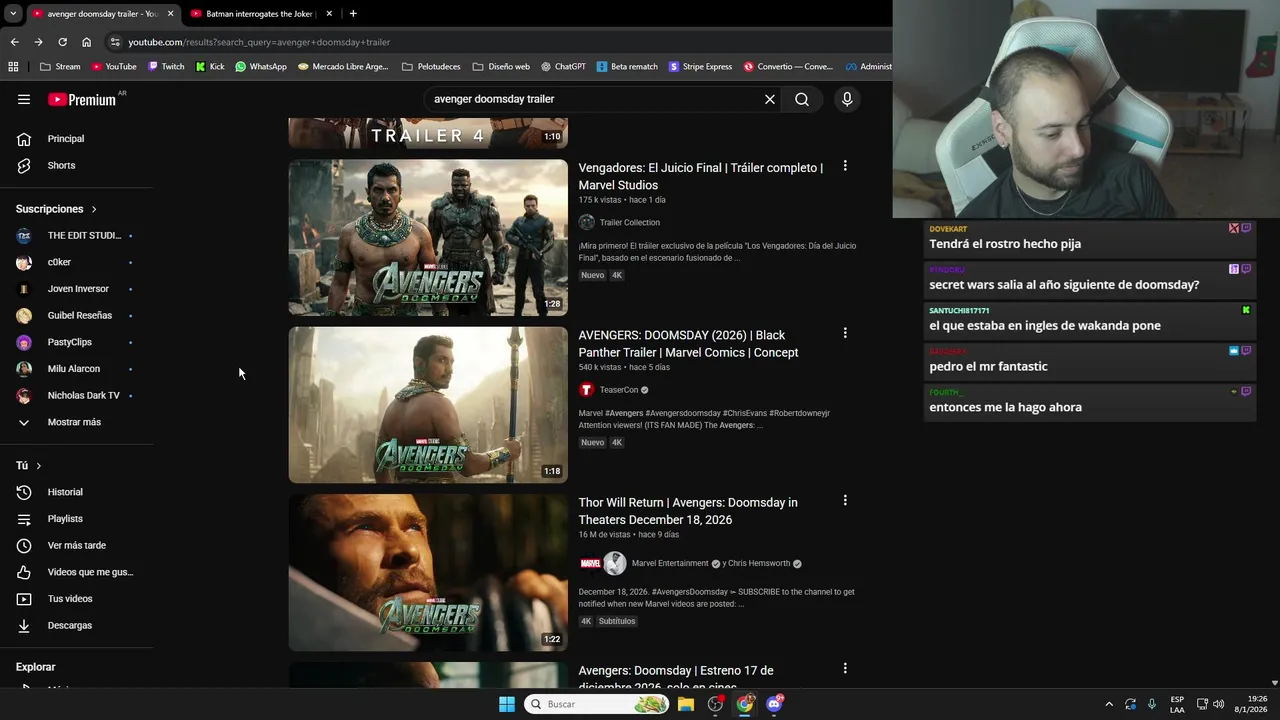Screen dimensions: 1280x720
Task: Open Joven Inversor subscription channel
Action: 77,289
